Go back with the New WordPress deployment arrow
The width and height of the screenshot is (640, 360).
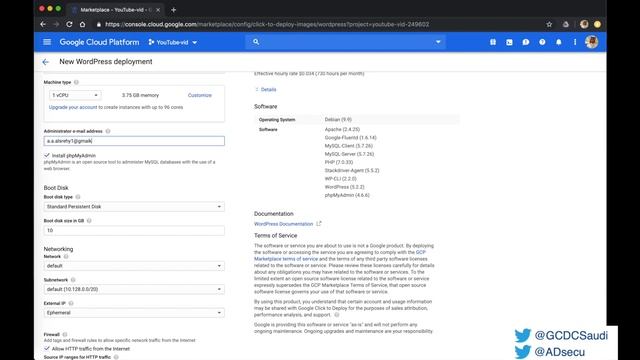point(45,62)
